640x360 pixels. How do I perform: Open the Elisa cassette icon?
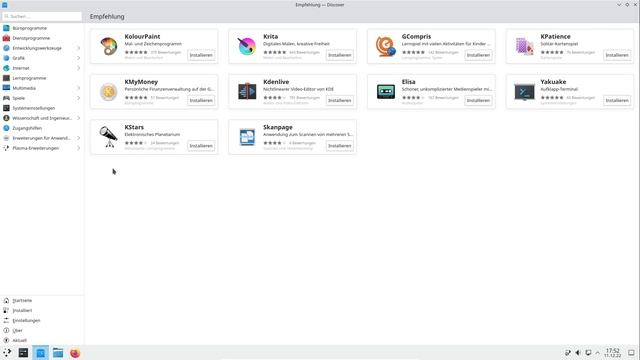pyautogui.click(x=386, y=91)
